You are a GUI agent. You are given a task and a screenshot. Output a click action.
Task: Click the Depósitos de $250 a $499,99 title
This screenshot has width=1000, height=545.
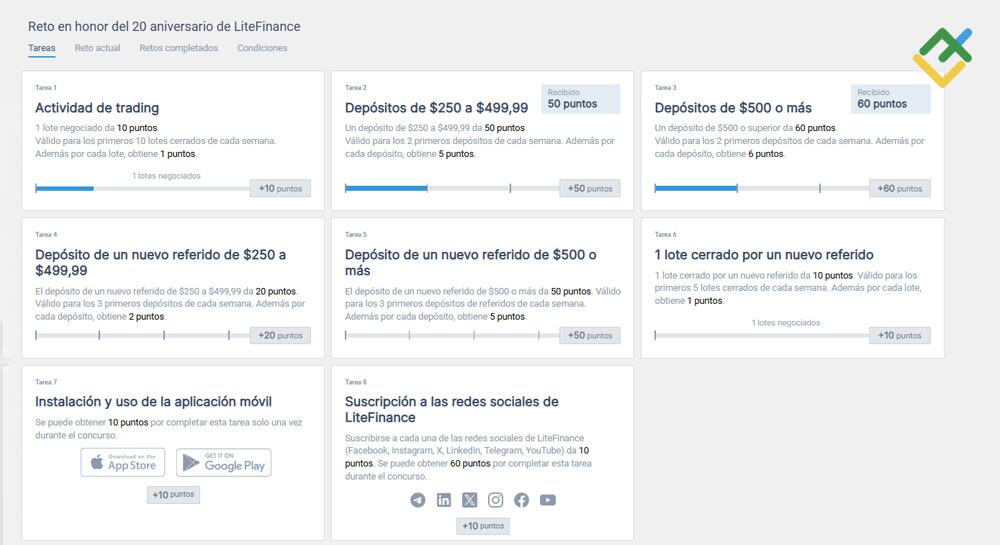pos(437,108)
